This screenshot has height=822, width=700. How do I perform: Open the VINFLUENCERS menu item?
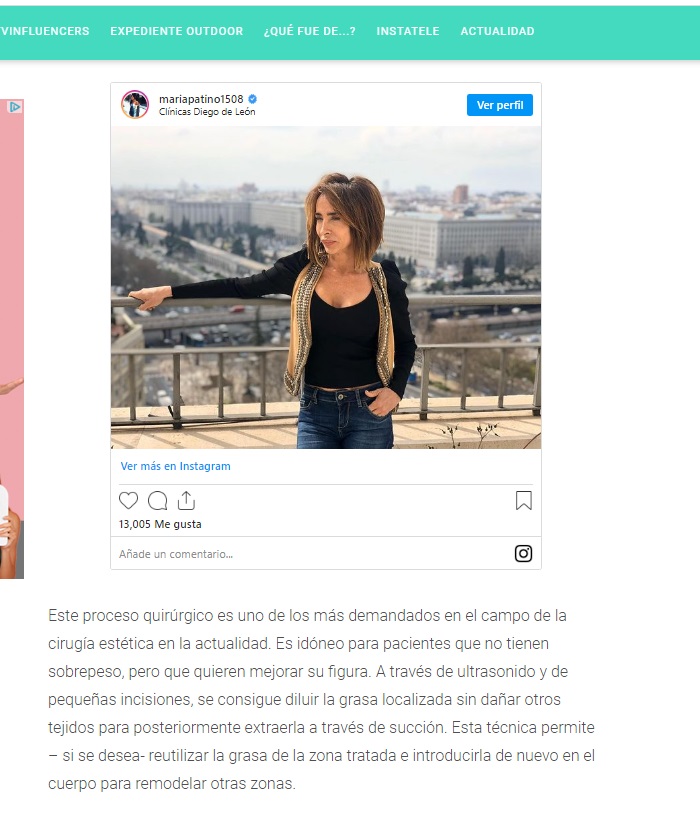pos(45,31)
